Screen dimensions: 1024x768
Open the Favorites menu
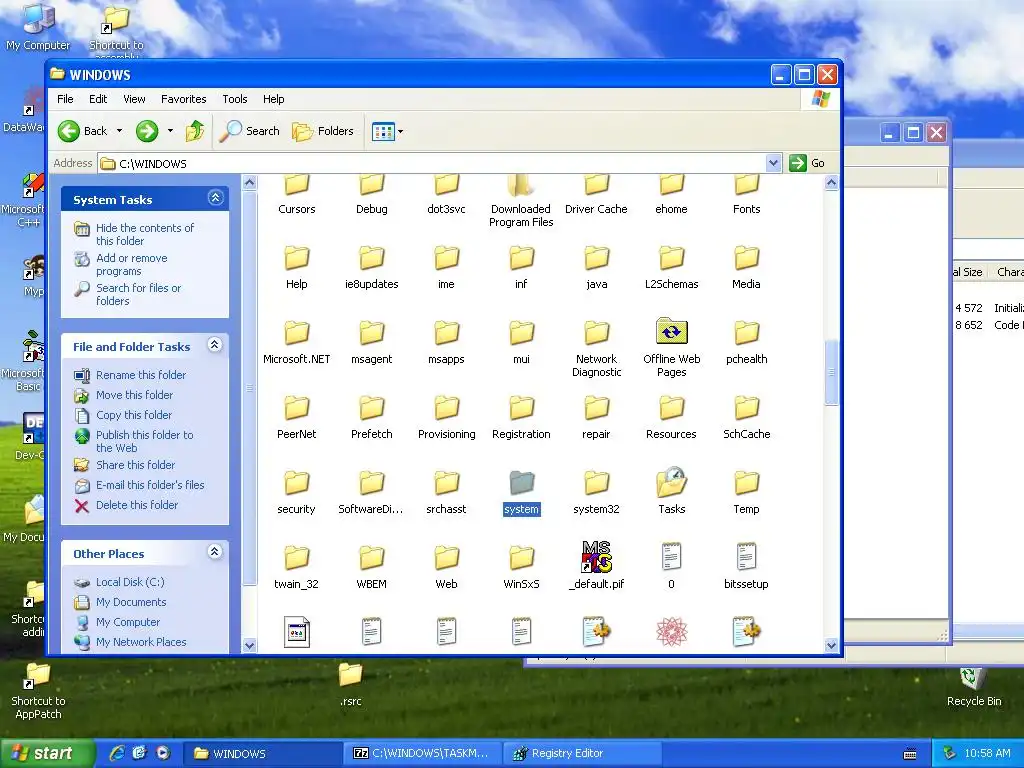click(x=184, y=99)
